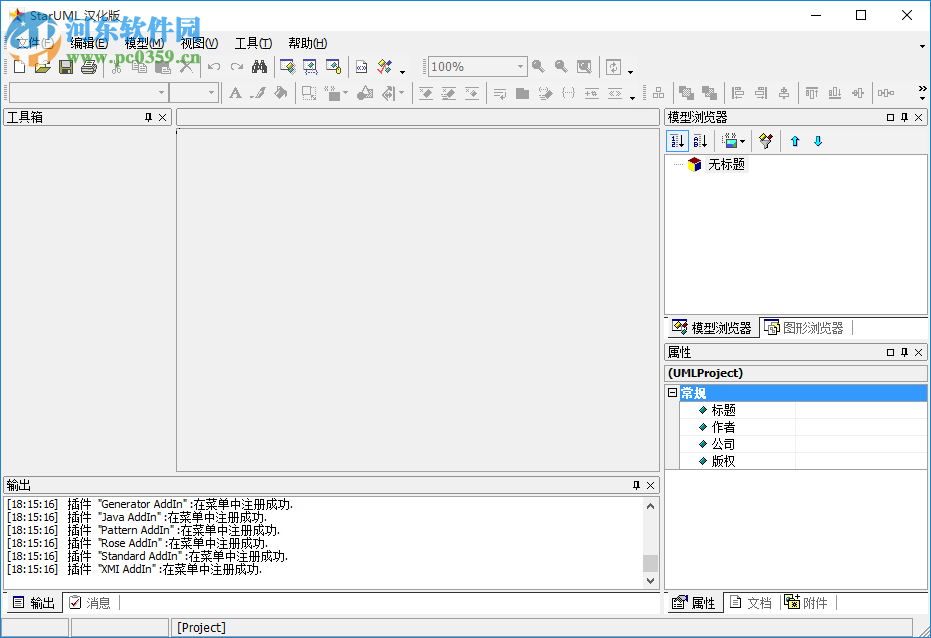The height and width of the screenshot is (638, 931).
Task: Click the Refresh diagram icon
Action: [x=613, y=66]
